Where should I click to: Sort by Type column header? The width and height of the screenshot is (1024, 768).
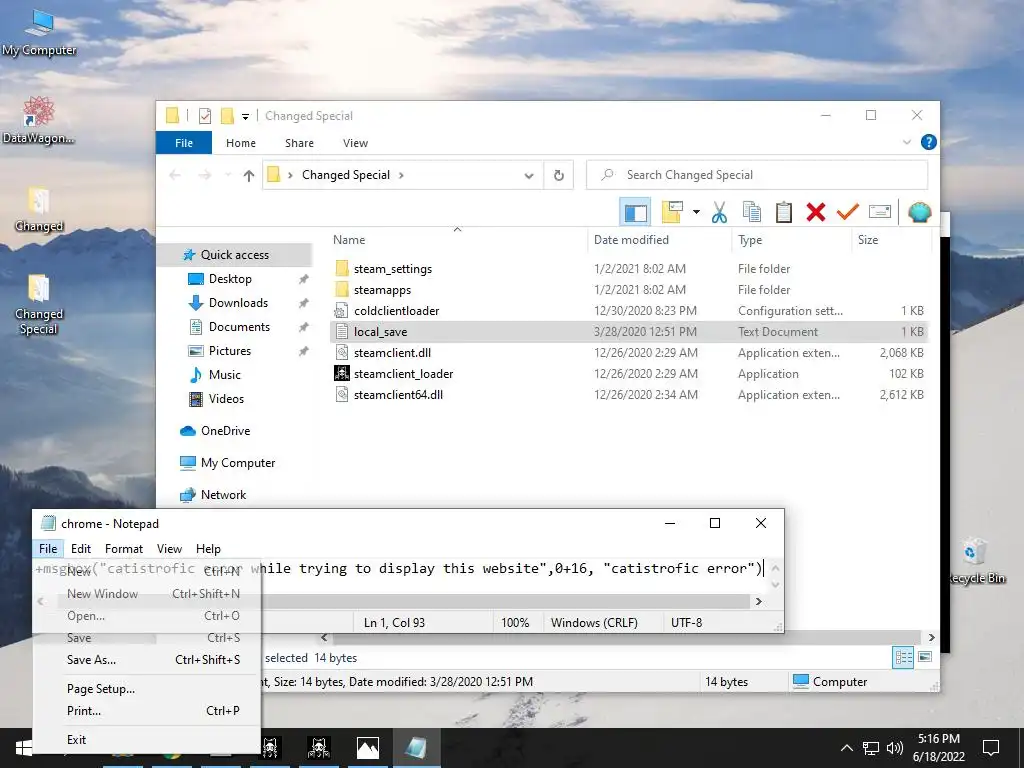pos(750,240)
